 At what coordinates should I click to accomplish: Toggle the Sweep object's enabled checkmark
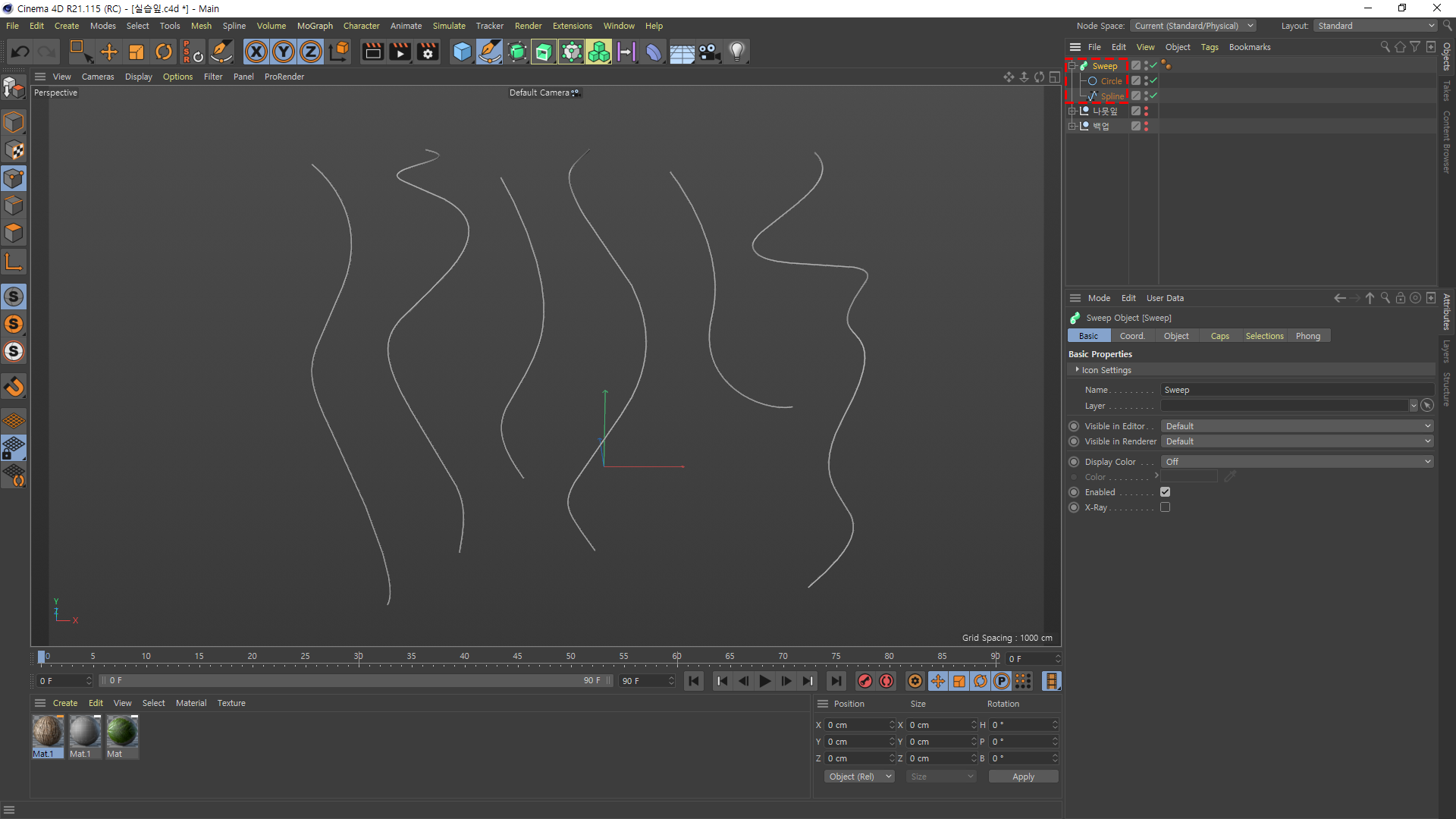coord(1153,66)
